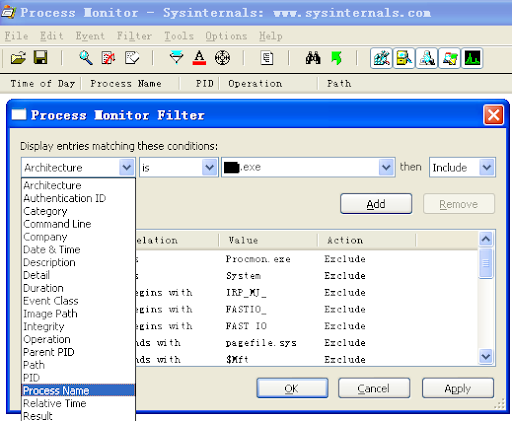
Task: Open the Tools menu
Action: pos(179,36)
